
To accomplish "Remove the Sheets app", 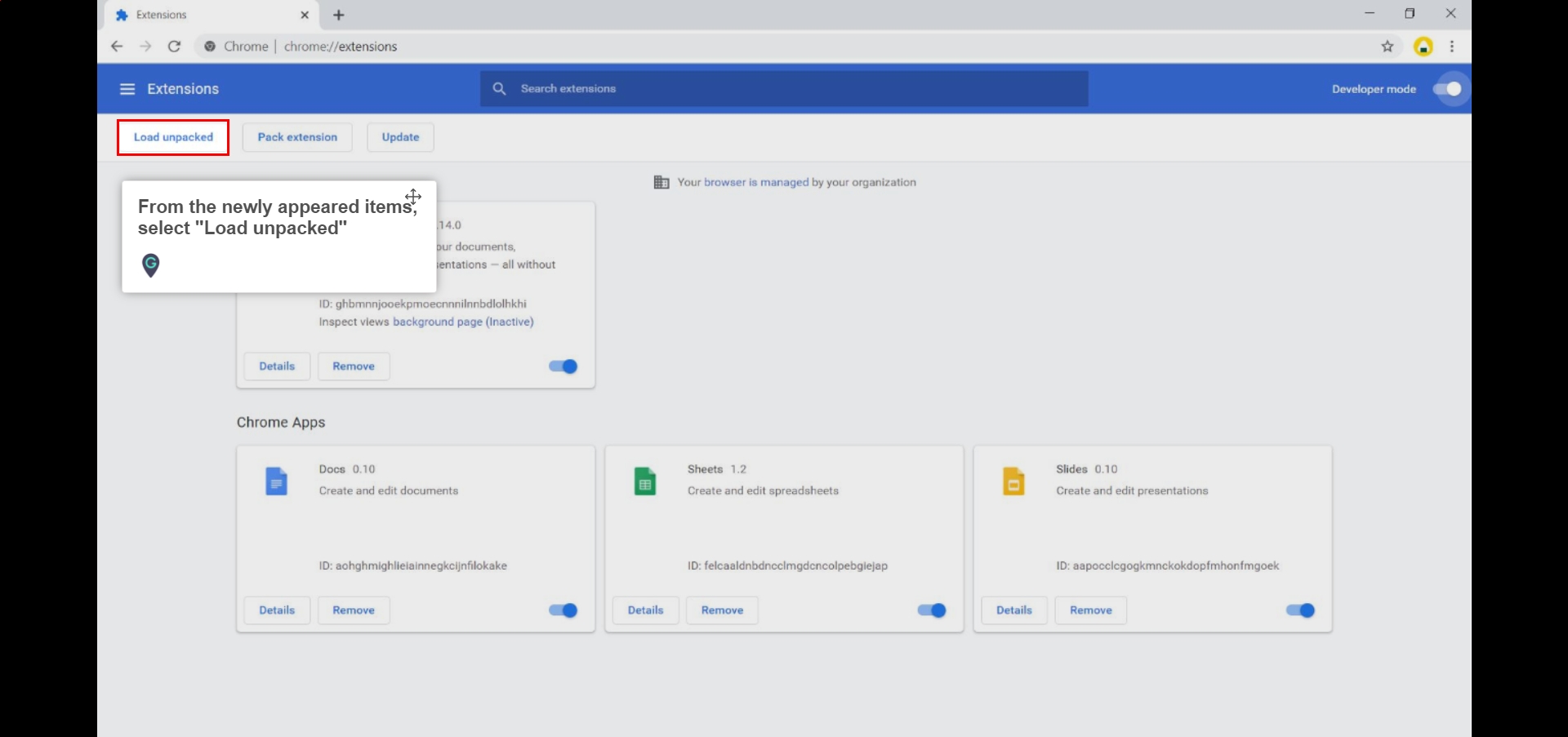I will [x=722, y=610].
